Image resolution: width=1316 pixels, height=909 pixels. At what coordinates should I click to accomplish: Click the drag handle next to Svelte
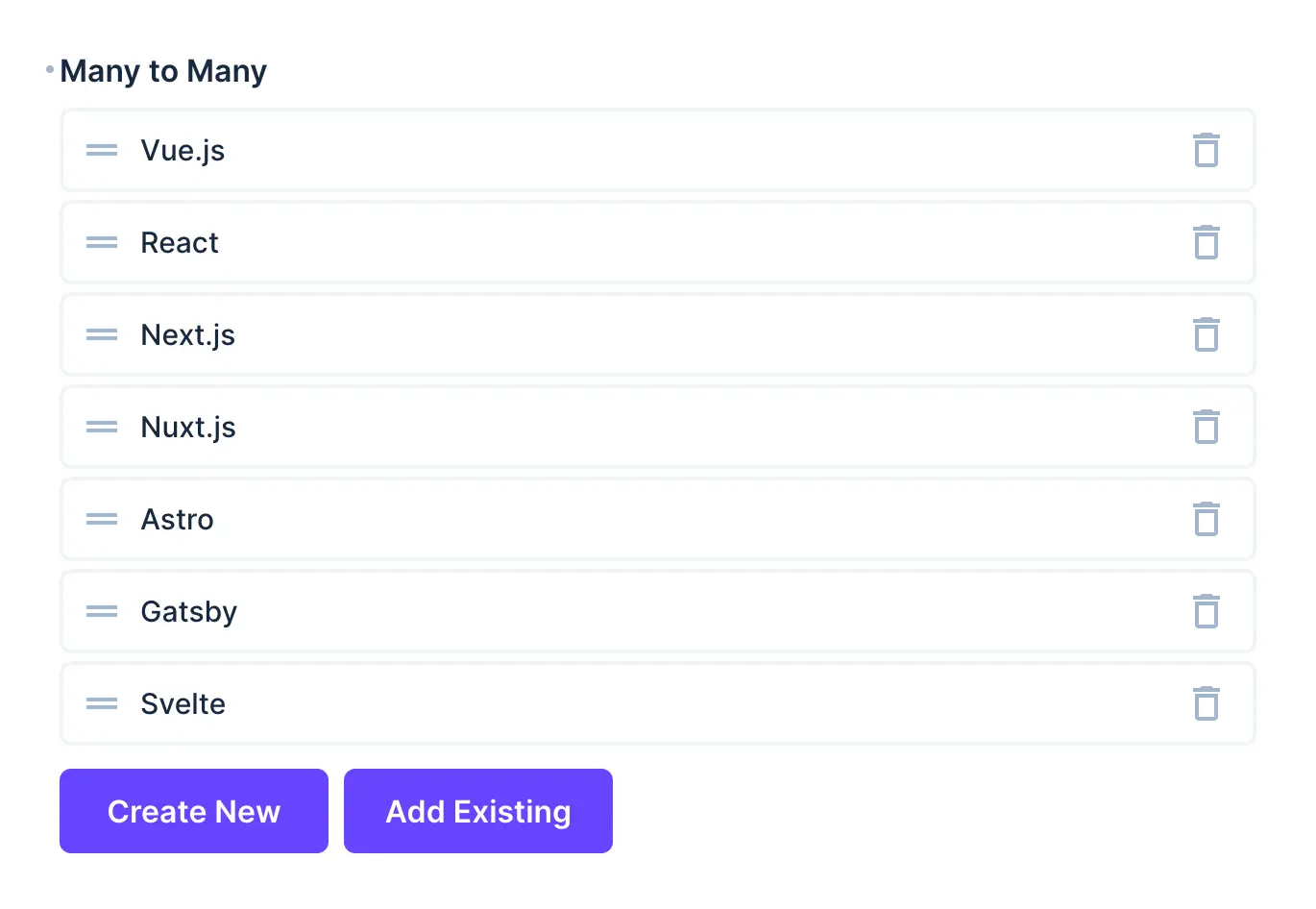point(101,703)
